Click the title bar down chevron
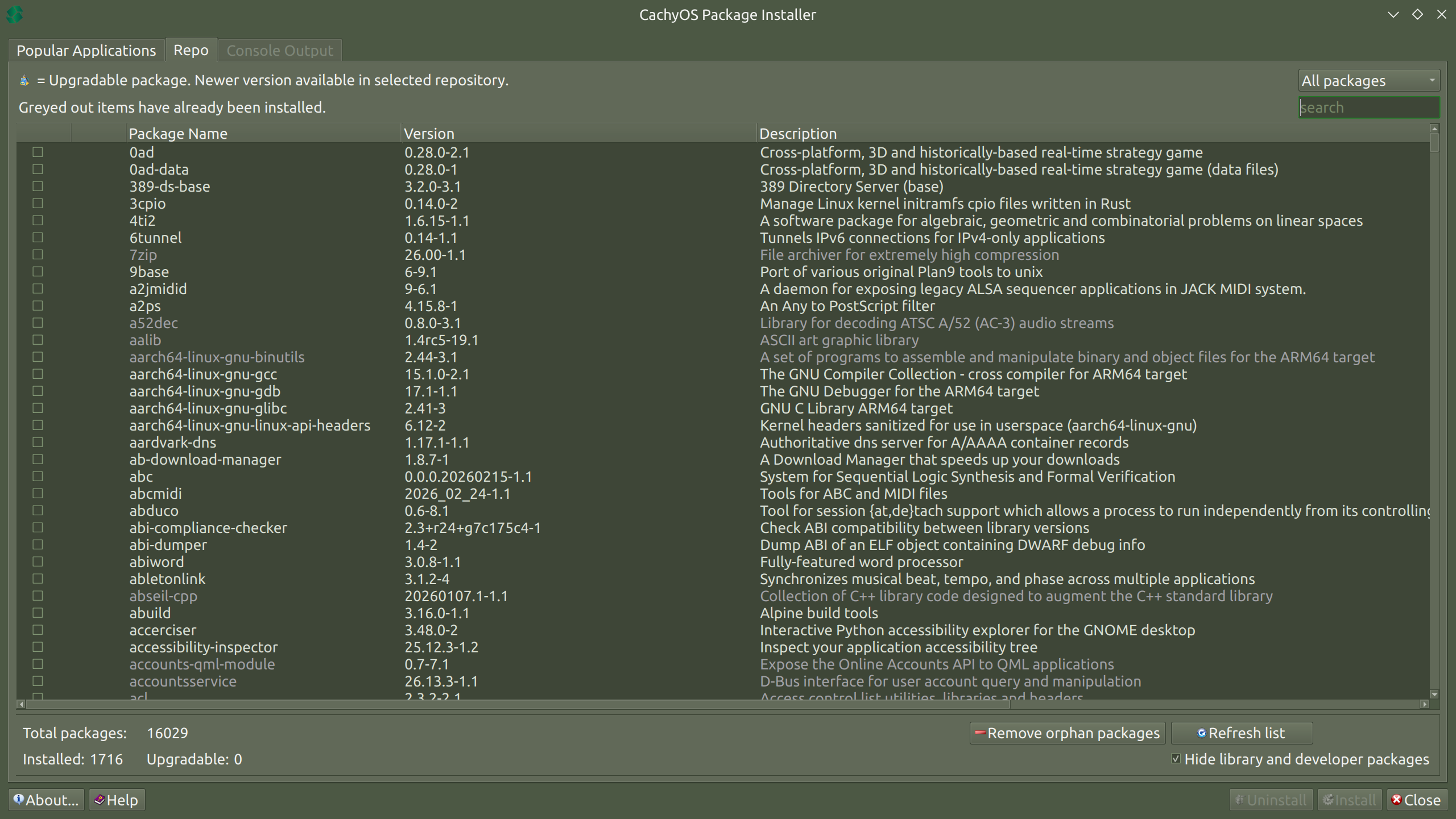 click(x=1393, y=15)
